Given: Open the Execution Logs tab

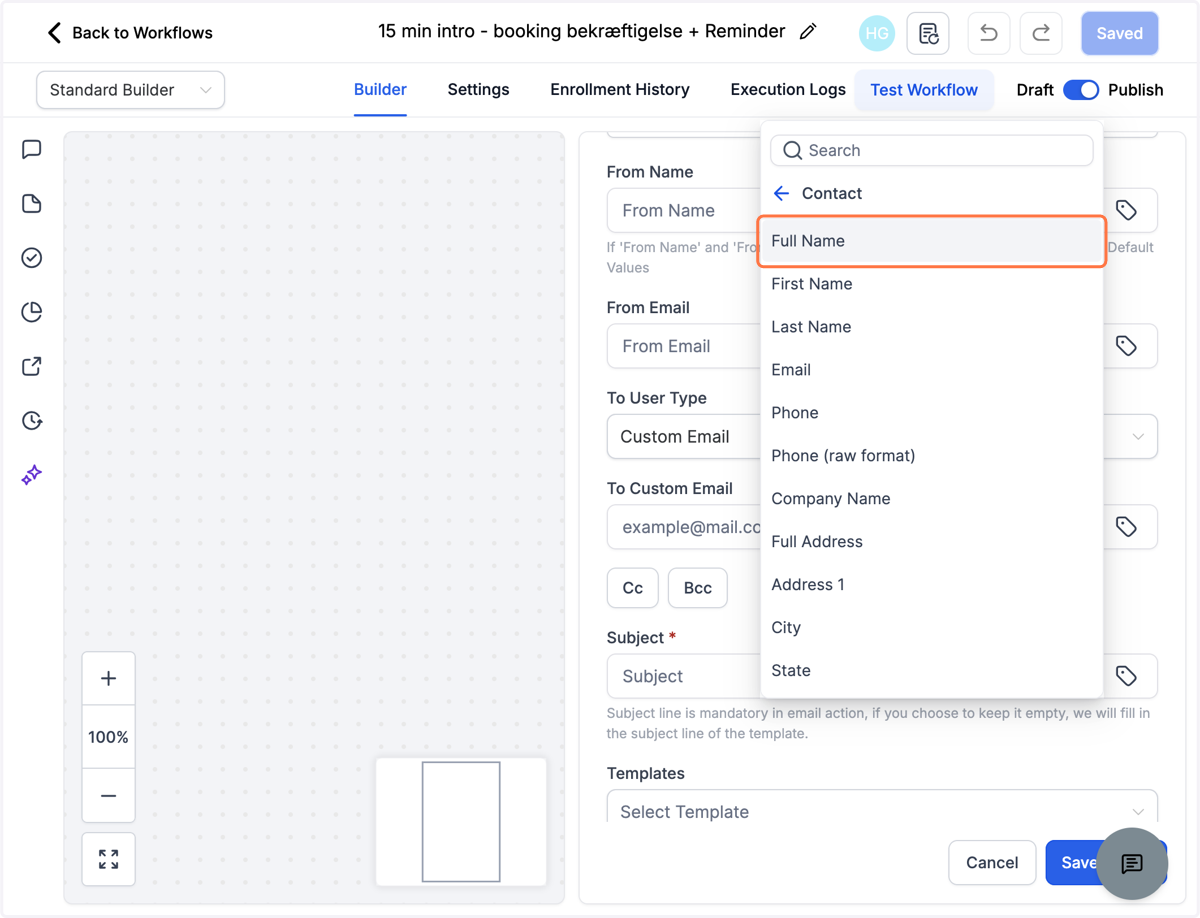Looking at the screenshot, I should 788,90.
